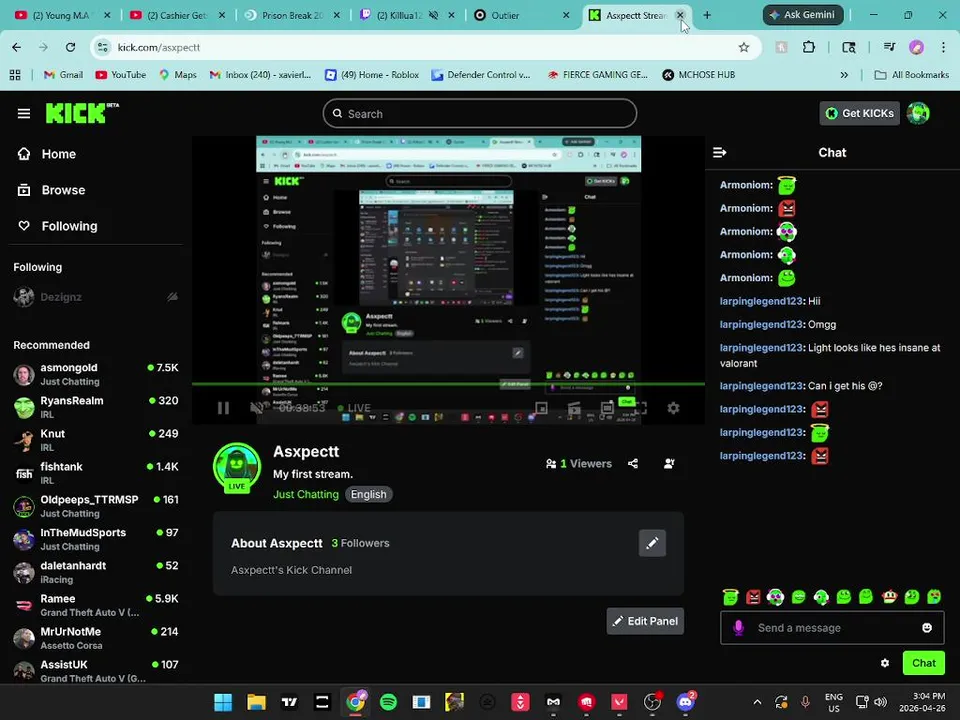Open Discord from the taskbar

[x=686, y=702]
